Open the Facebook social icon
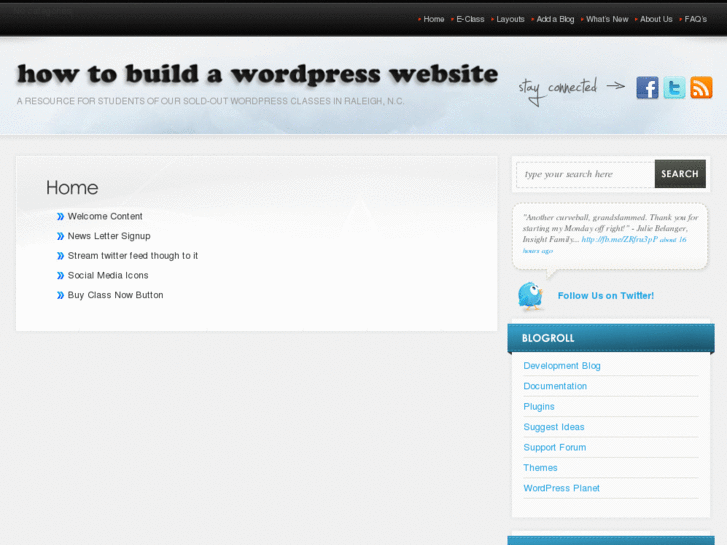Screen dimensions: 727x545 point(647,88)
